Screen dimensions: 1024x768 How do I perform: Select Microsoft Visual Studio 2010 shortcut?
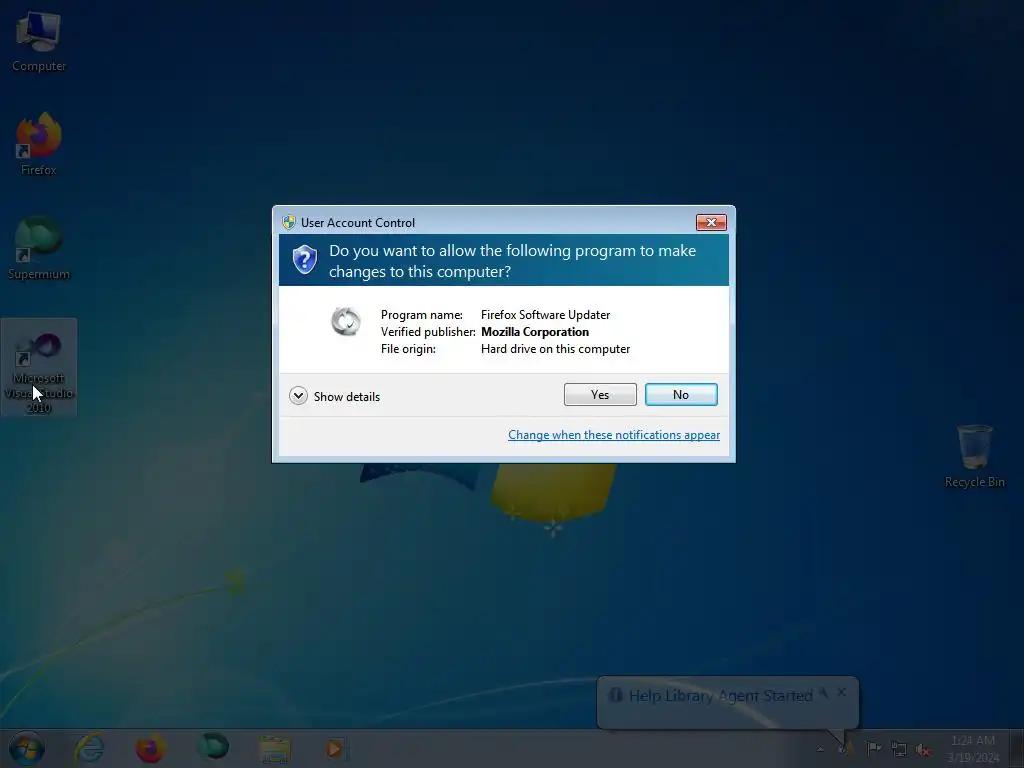click(39, 369)
